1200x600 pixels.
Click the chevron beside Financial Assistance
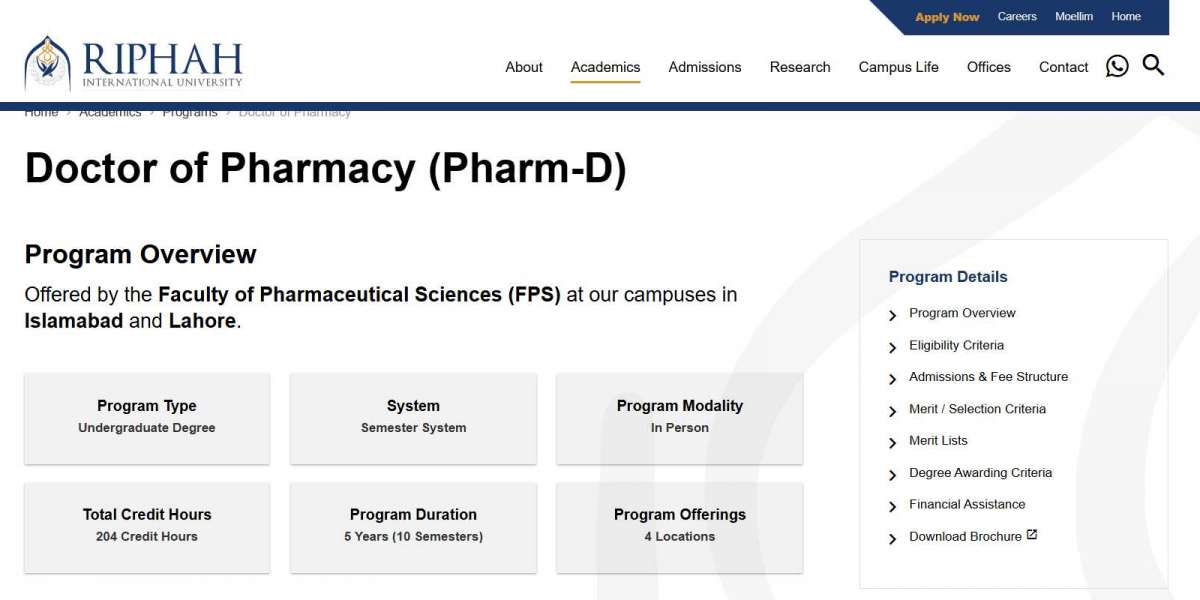[893, 506]
